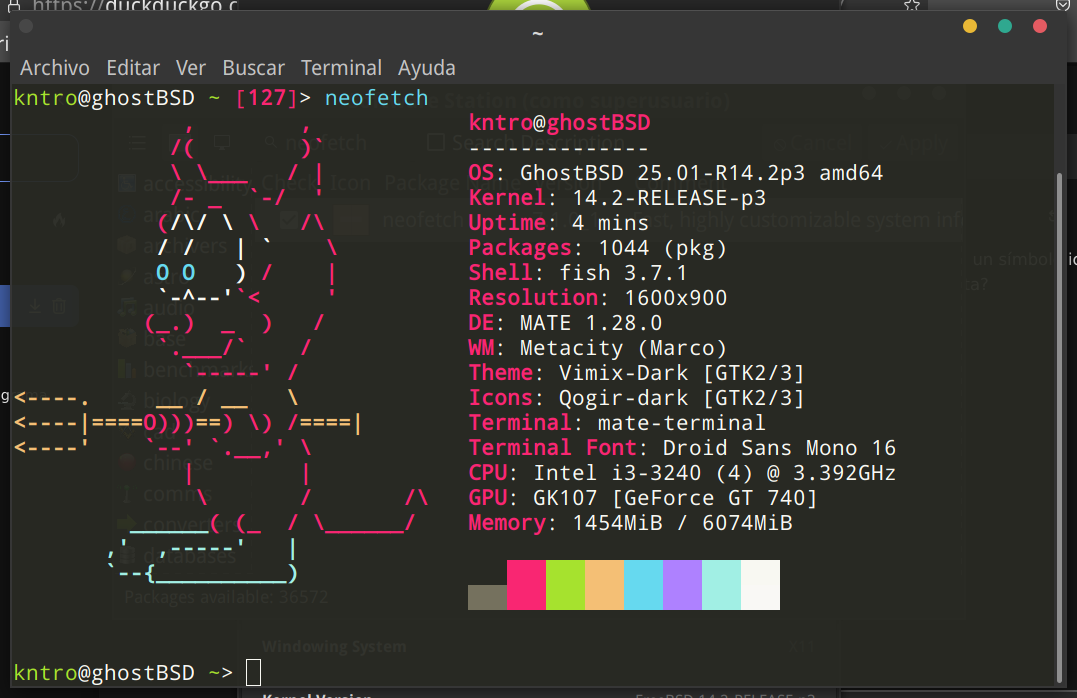
Task: Click the 'Packages: 1044 (pkg)' line
Action: click(597, 247)
